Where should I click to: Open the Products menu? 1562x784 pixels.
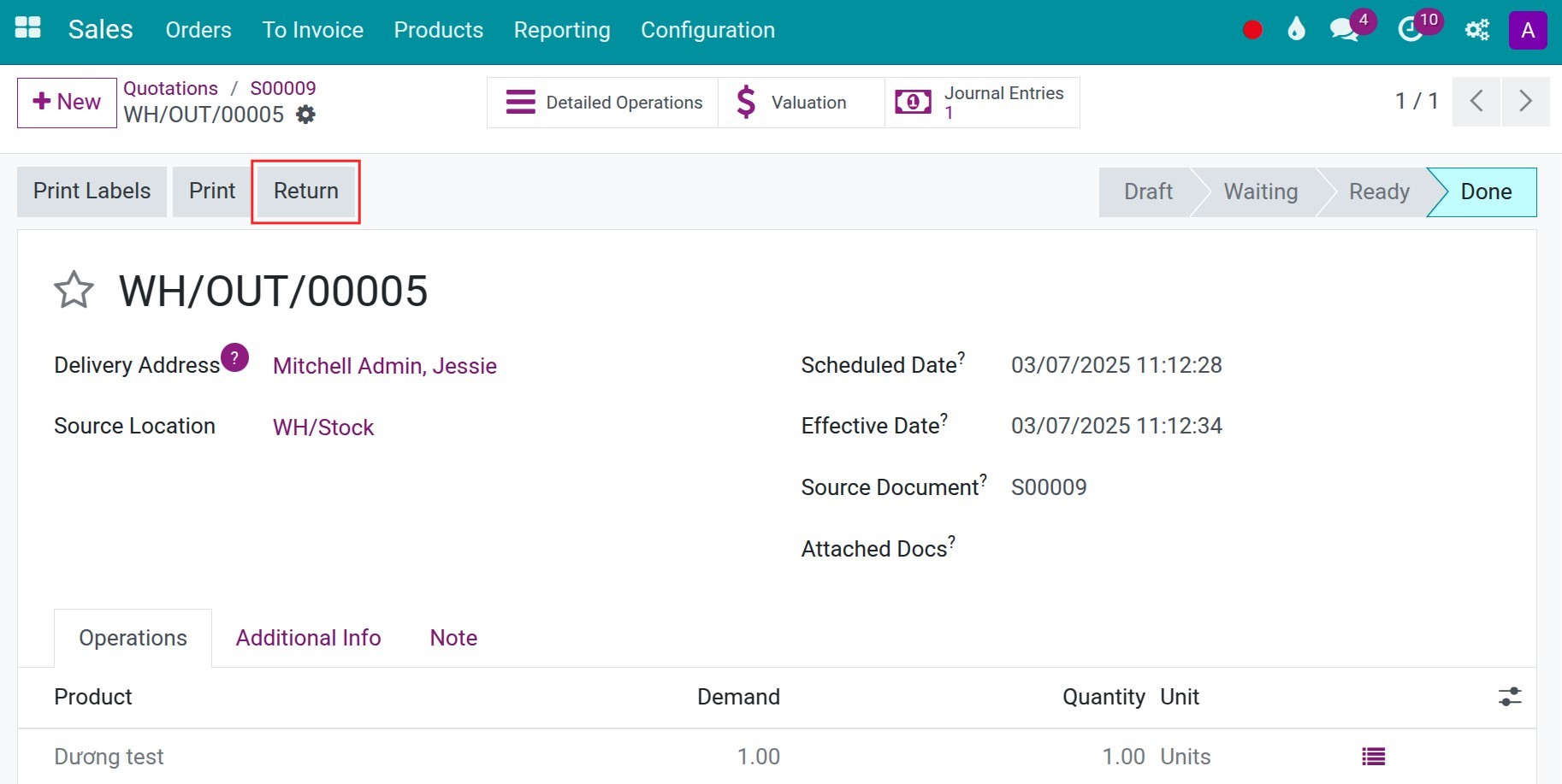point(439,30)
